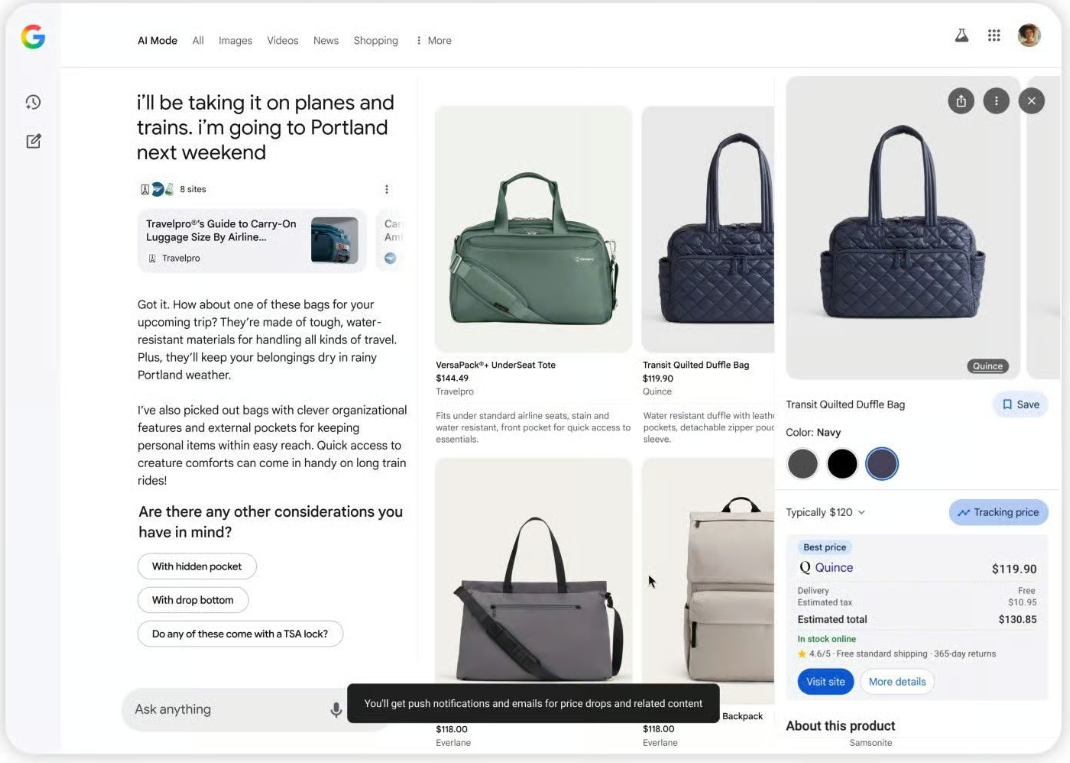The width and height of the screenshot is (1070, 763).
Task: Open gray Everlane tote bag image
Action: click(534, 571)
